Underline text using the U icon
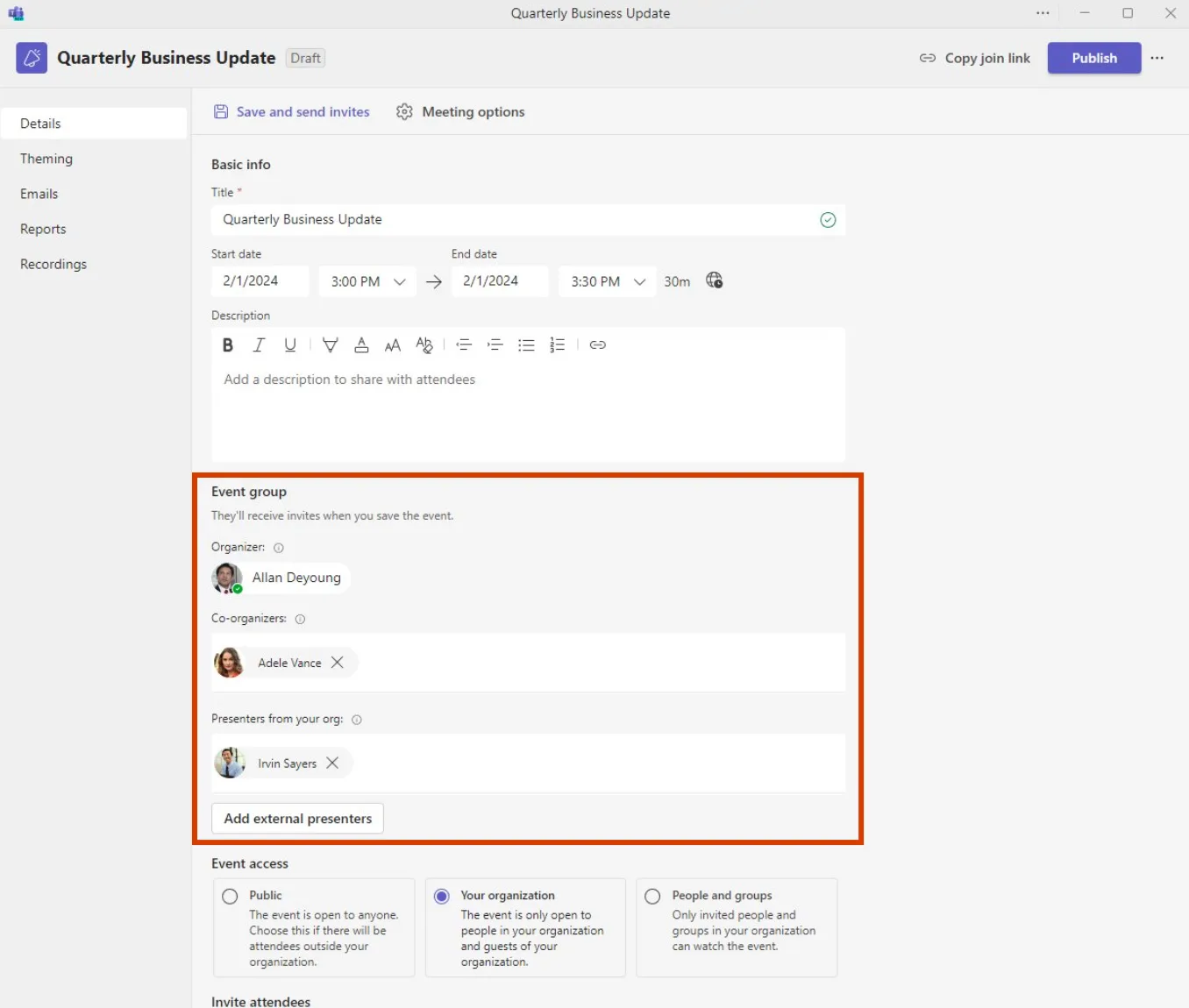Screen dimensions: 1189x1008 click(x=290, y=345)
